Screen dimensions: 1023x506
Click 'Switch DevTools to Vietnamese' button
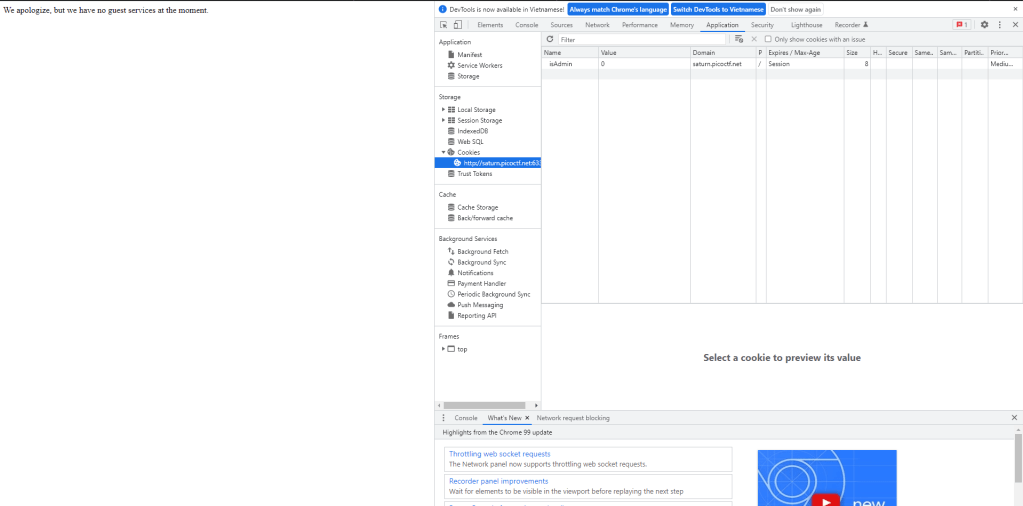tap(718, 9)
